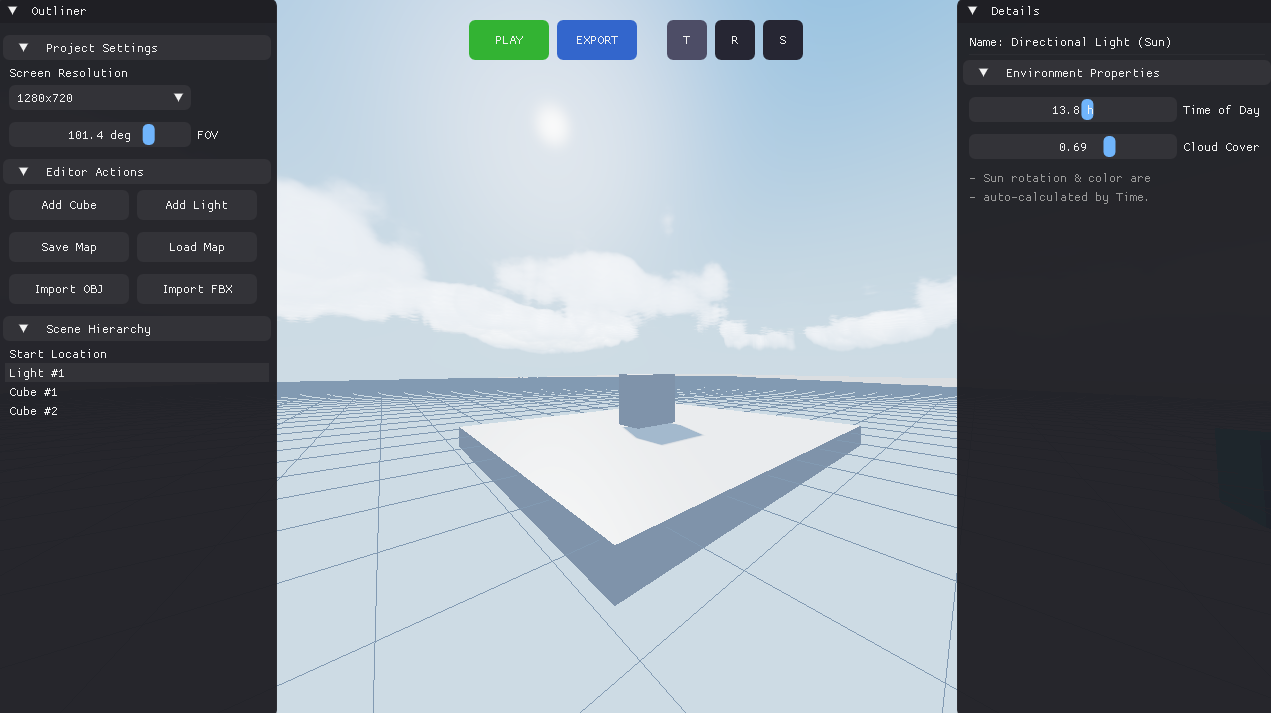Select Light #1 in the Scene Hierarchy
Image resolution: width=1271 pixels, height=713 pixels.
tap(36, 372)
